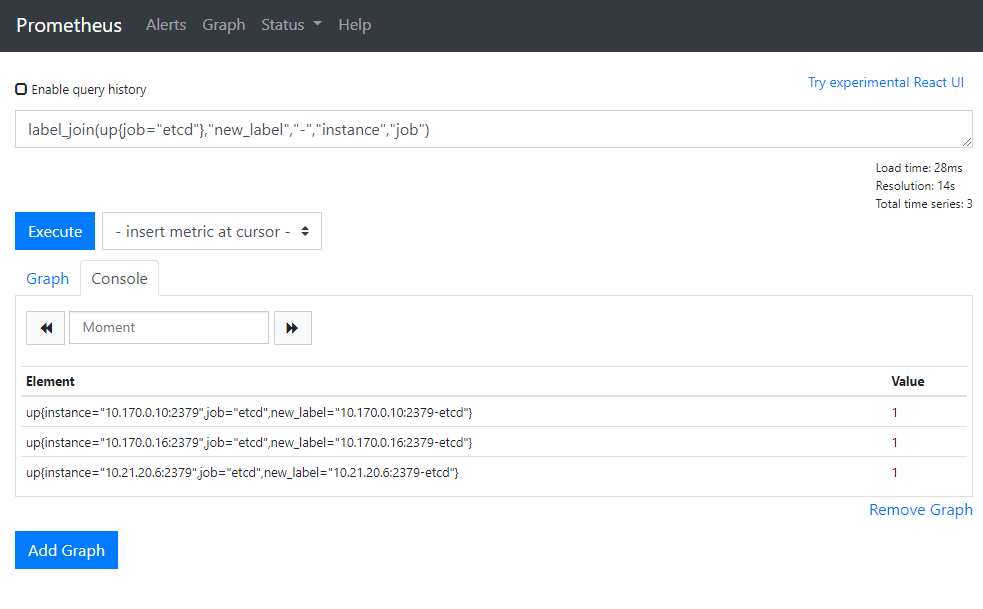Click inside the label_join query expression box
The image size is (983, 609).
(x=493, y=130)
